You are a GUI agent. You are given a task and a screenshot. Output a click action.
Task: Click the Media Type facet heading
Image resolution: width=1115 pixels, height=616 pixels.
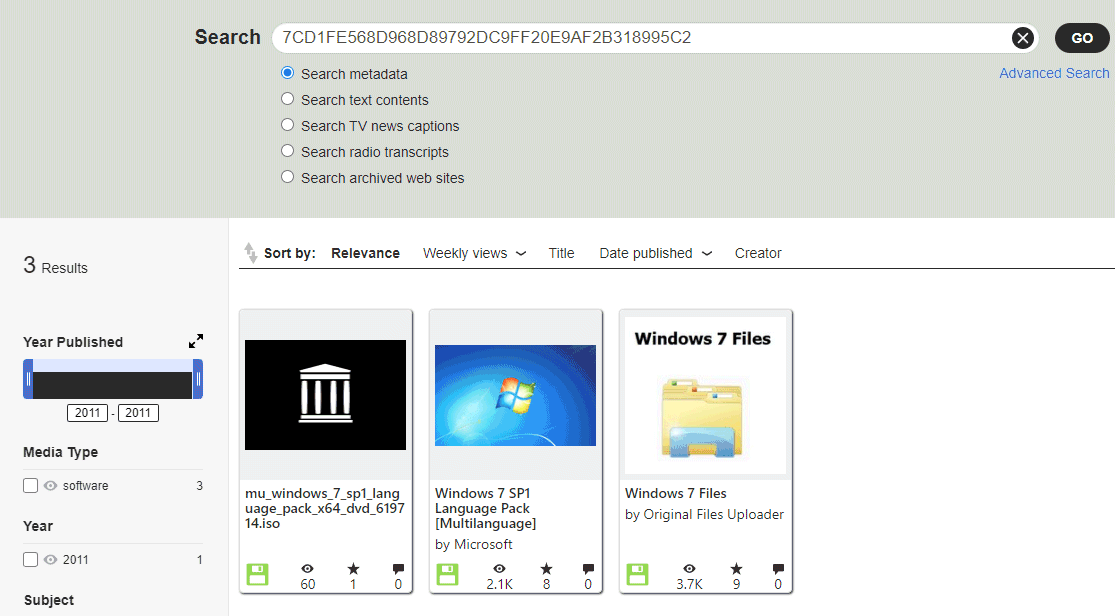(x=60, y=452)
